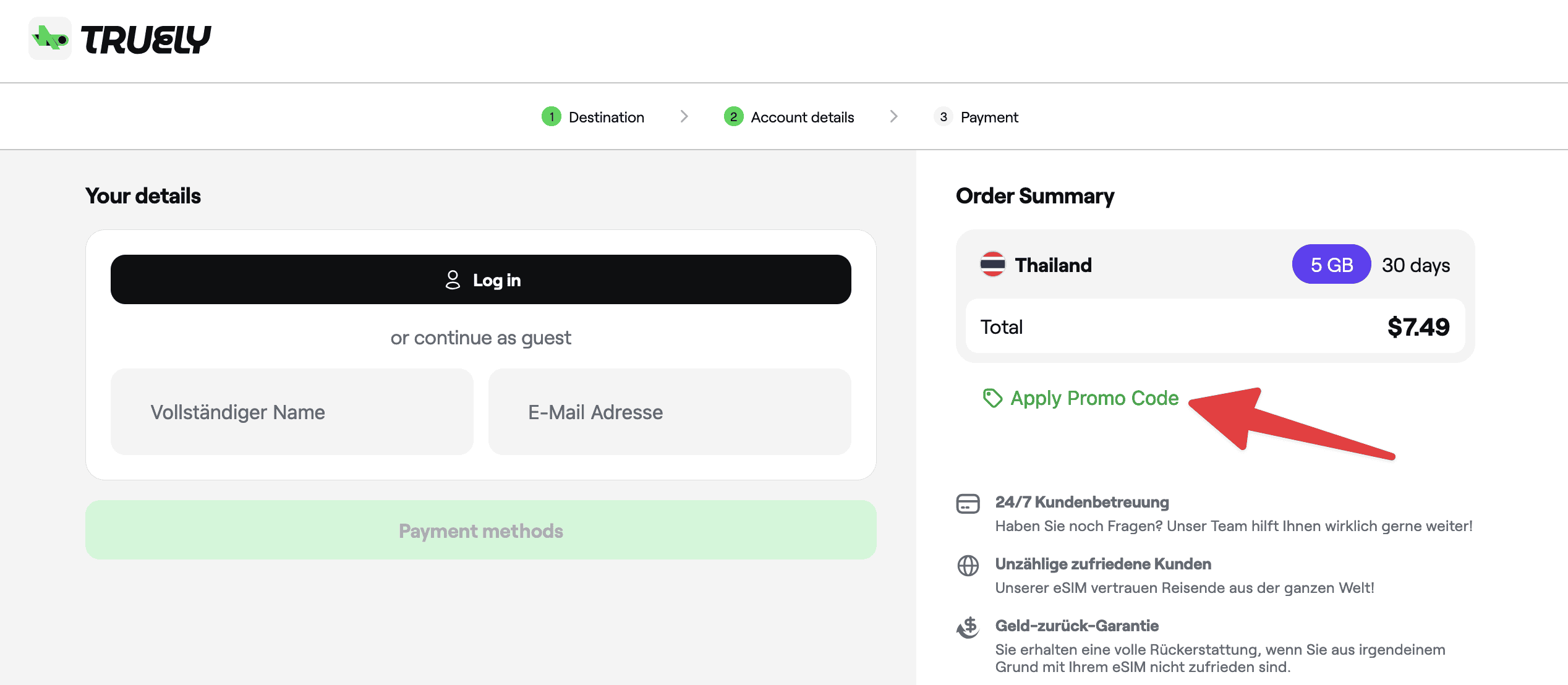The image size is (1568, 685).
Task: Open the Apply Promo Code link
Action: click(1094, 398)
